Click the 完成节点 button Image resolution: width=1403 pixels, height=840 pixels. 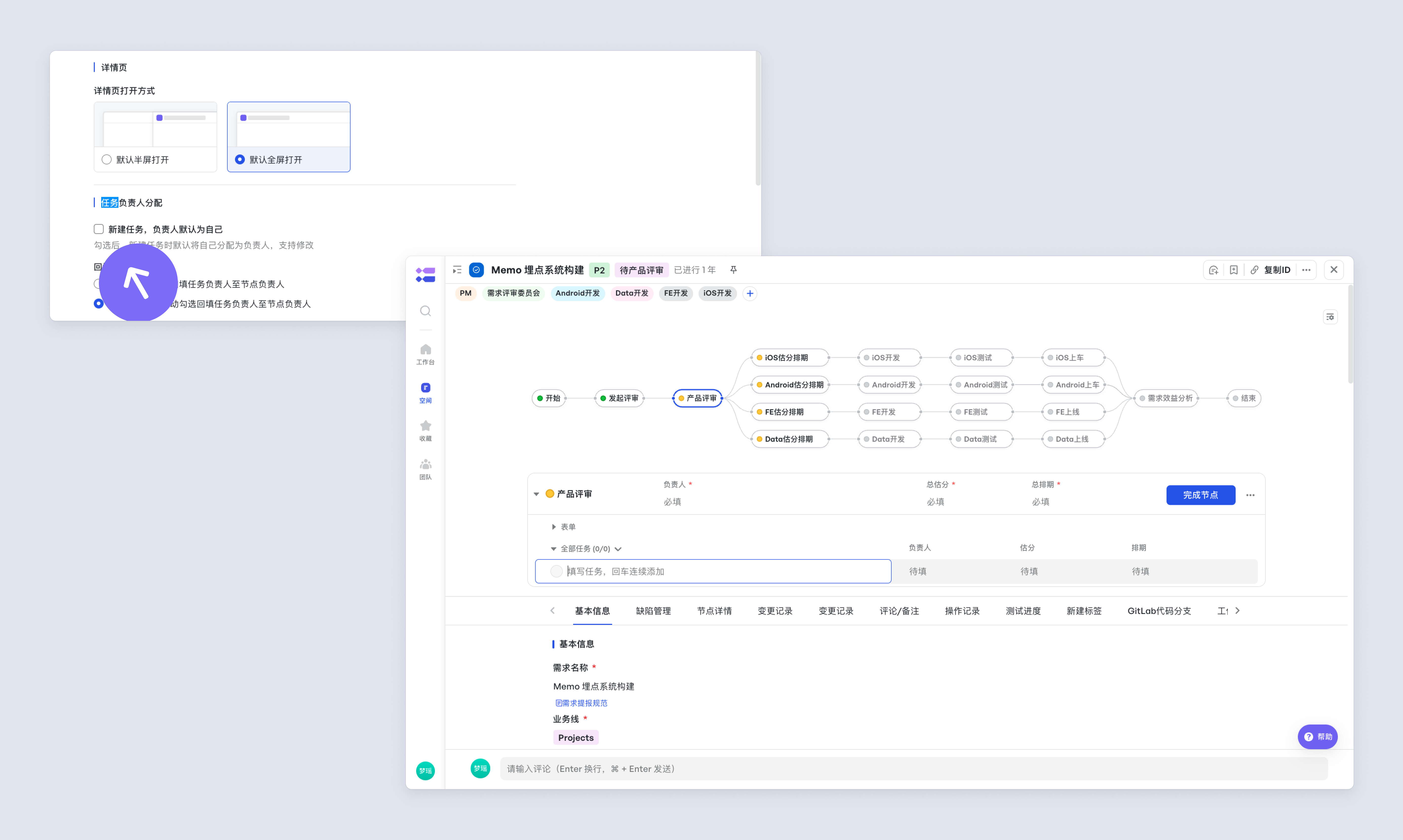[x=1201, y=495]
